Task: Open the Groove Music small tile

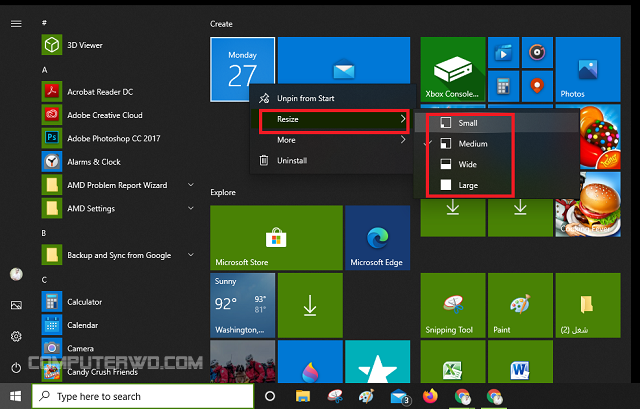Action: pos(537,53)
